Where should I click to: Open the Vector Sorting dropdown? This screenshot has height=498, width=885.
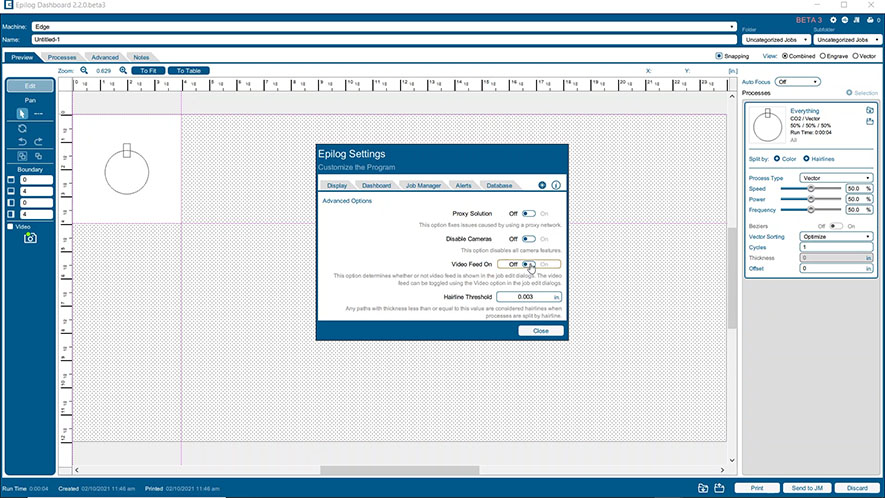pyautogui.click(x=837, y=237)
